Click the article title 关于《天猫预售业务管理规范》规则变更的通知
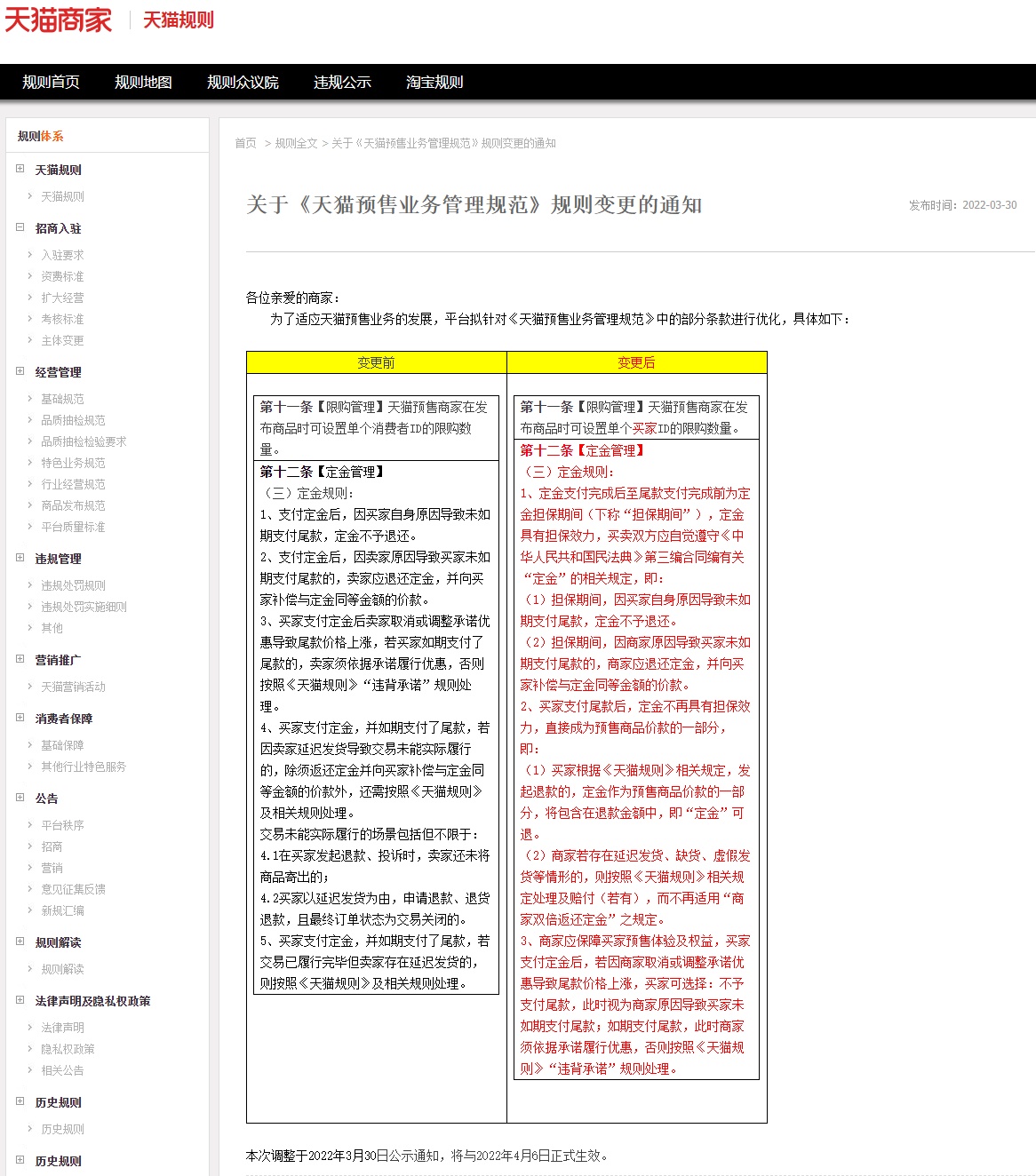Image resolution: width=1036 pixels, height=1176 pixels. [x=474, y=205]
